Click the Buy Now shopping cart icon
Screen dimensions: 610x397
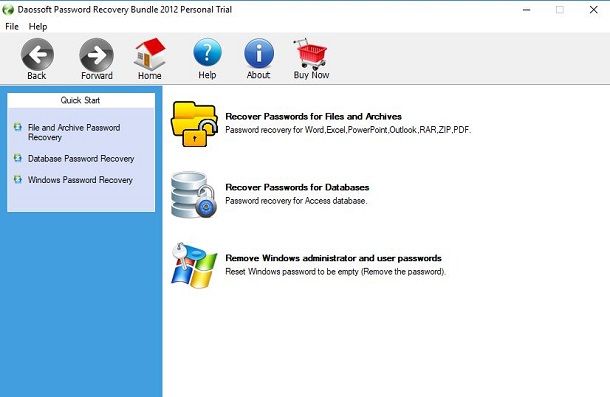click(310, 54)
